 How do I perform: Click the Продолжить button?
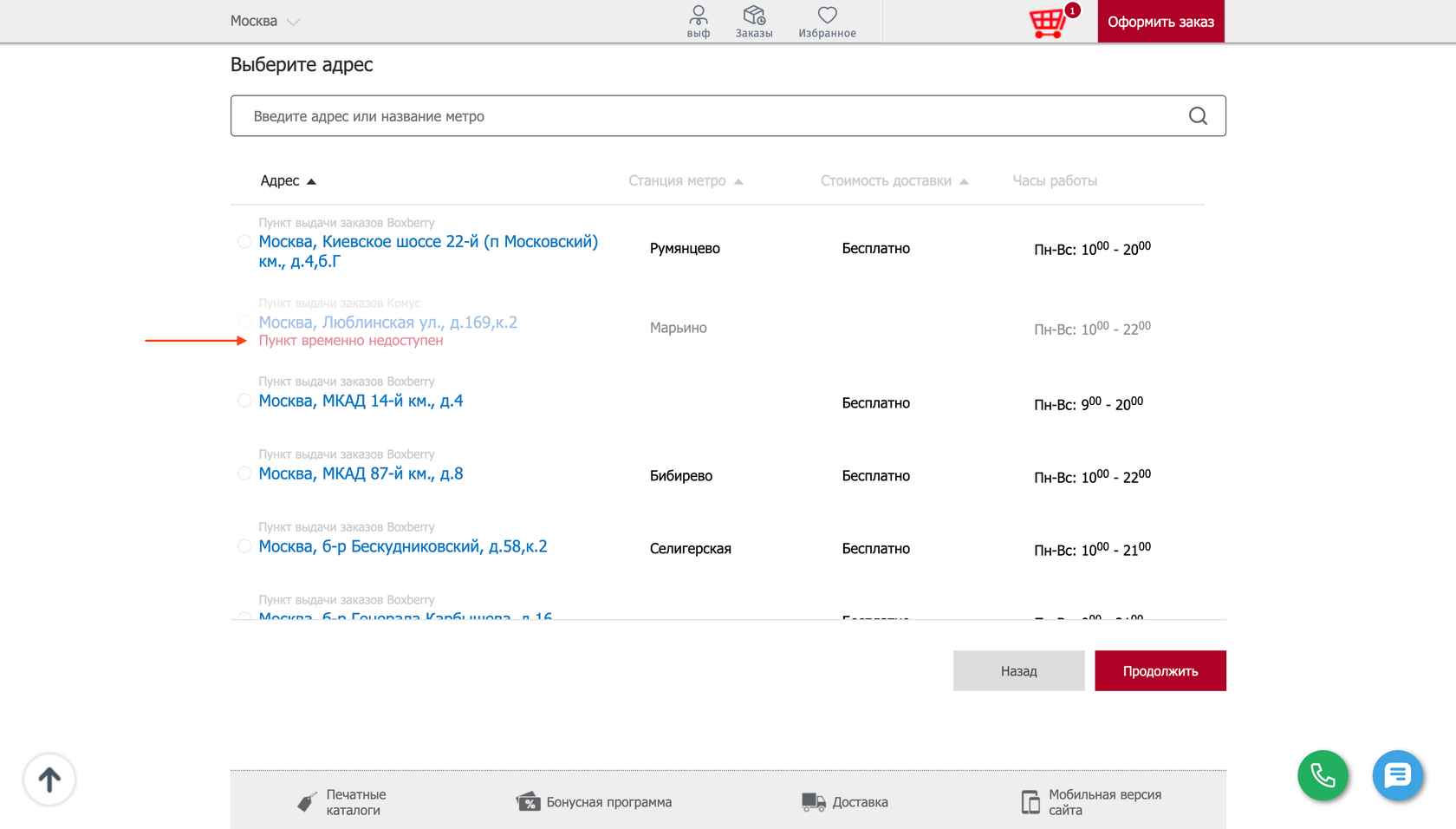coord(1160,671)
